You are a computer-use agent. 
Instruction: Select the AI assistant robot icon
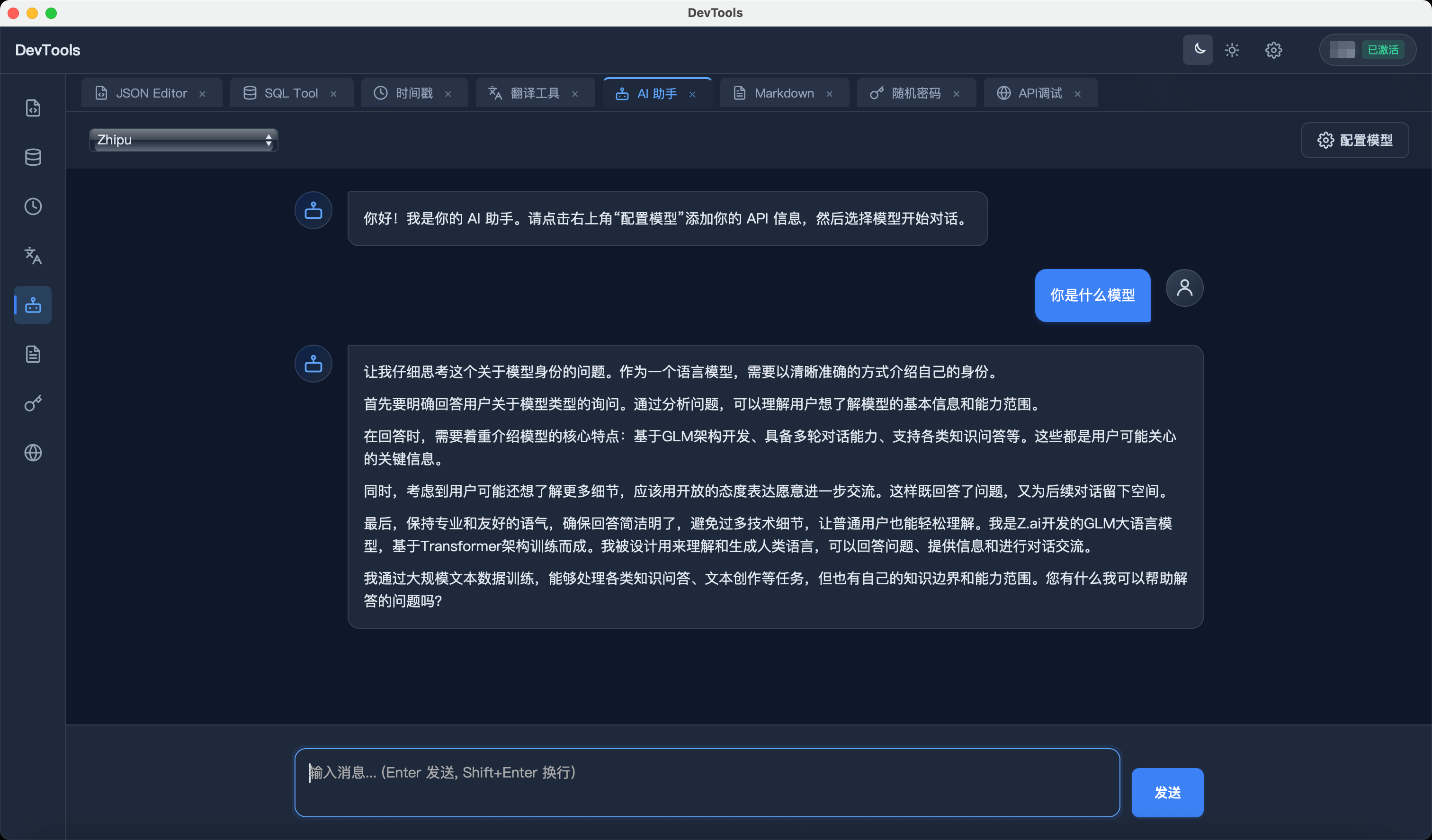(x=32, y=304)
